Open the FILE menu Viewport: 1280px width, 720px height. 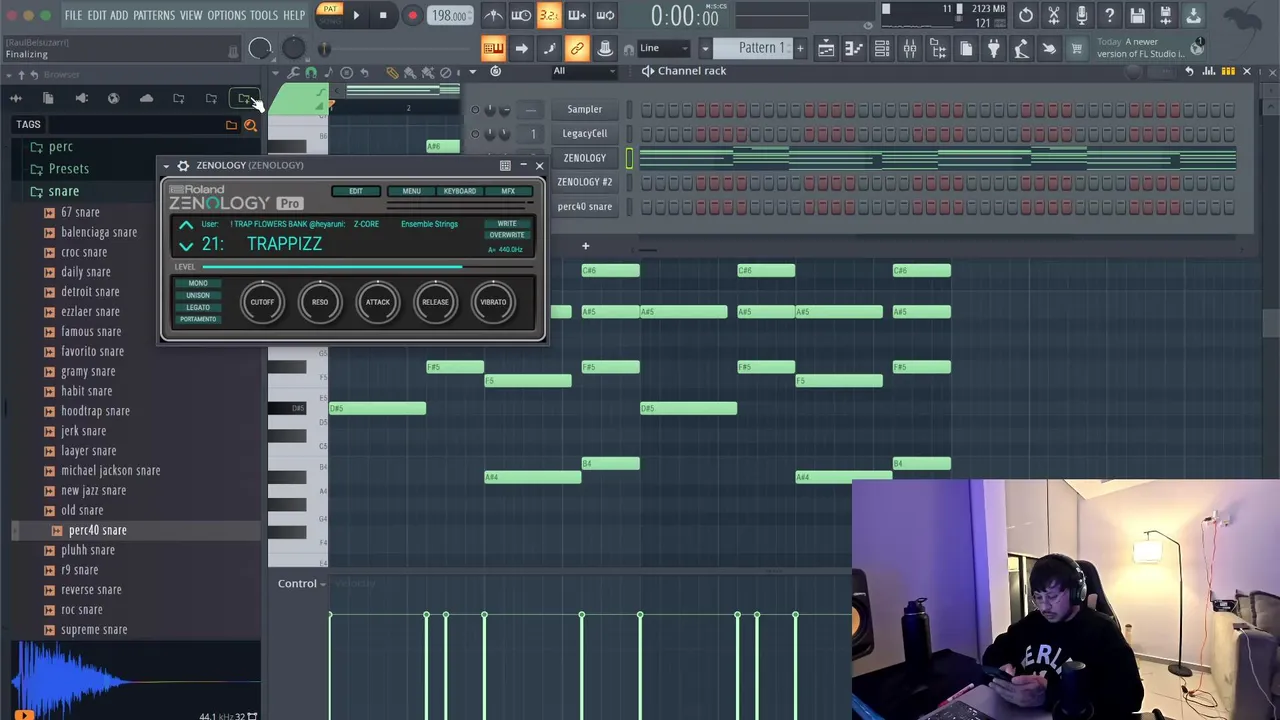point(73,15)
